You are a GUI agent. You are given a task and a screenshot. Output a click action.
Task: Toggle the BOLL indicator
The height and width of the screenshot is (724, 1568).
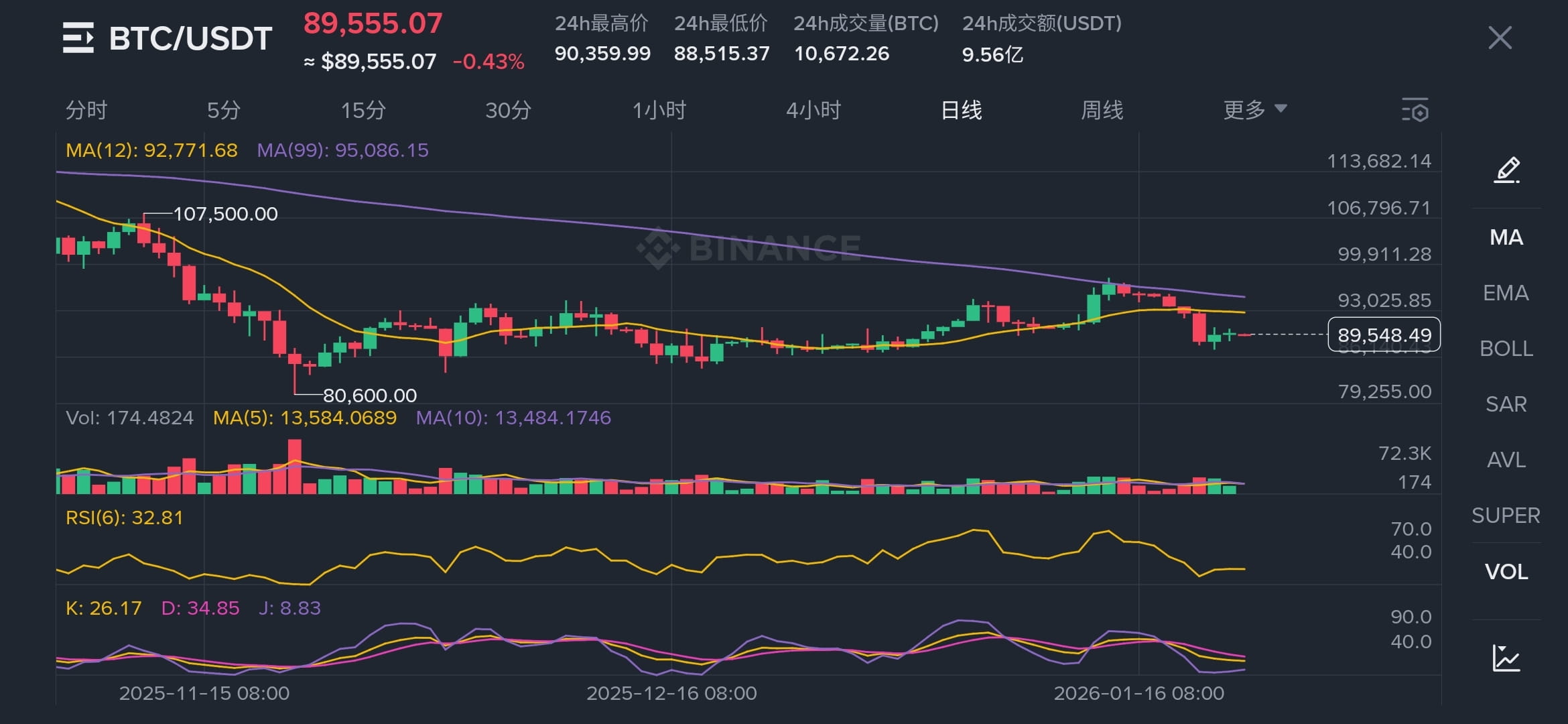(1506, 349)
